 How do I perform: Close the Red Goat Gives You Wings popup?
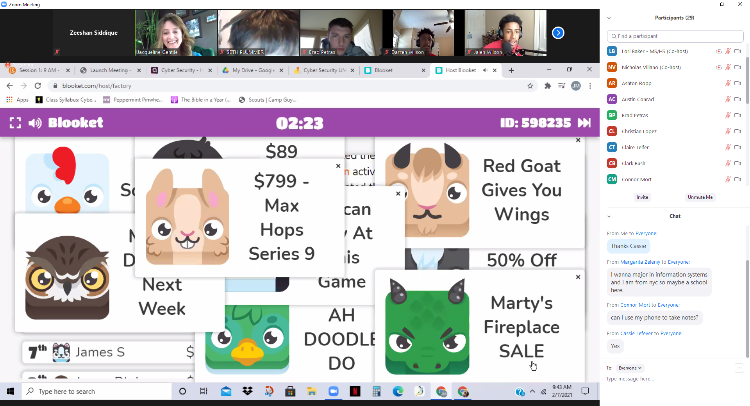[x=578, y=140]
